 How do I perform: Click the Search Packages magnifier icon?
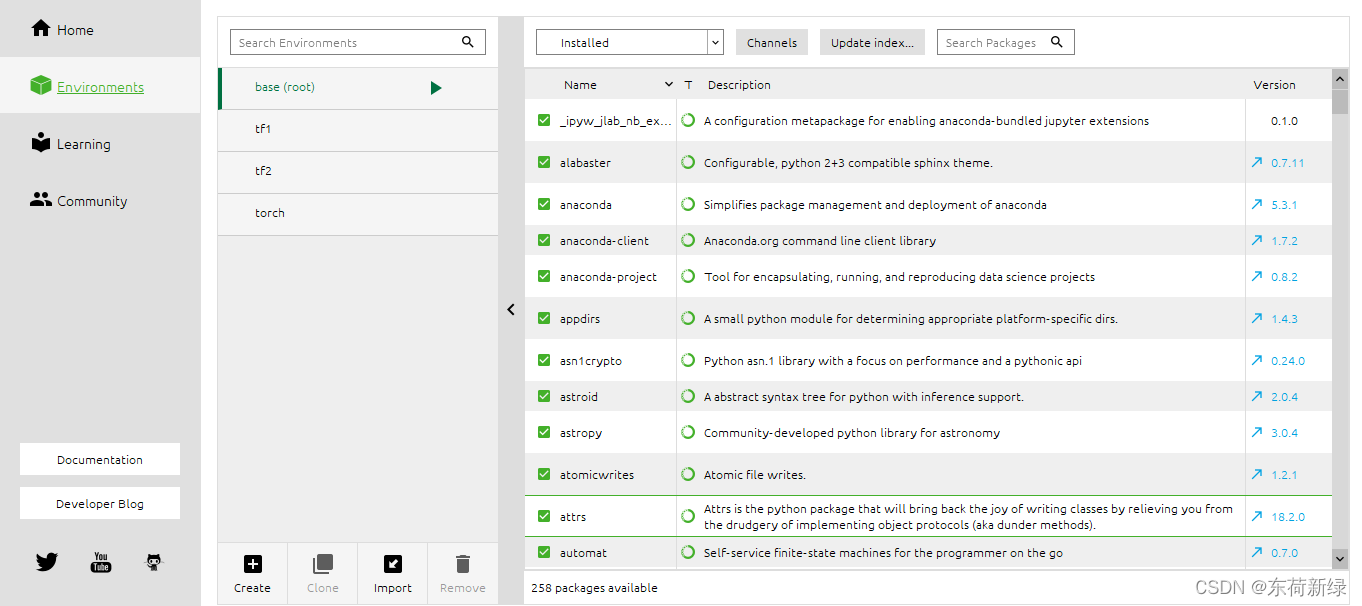[1057, 42]
